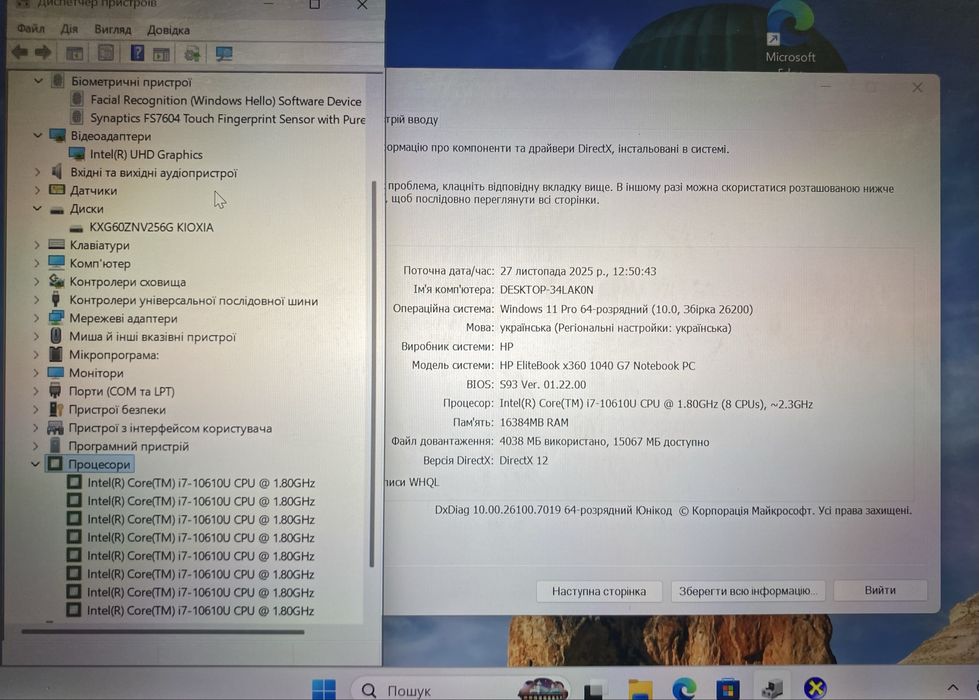Expand Вхідні та вихідні аудіопристрої
Image resolution: width=979 pixels, height=700 pixels.
coord(37,172)
